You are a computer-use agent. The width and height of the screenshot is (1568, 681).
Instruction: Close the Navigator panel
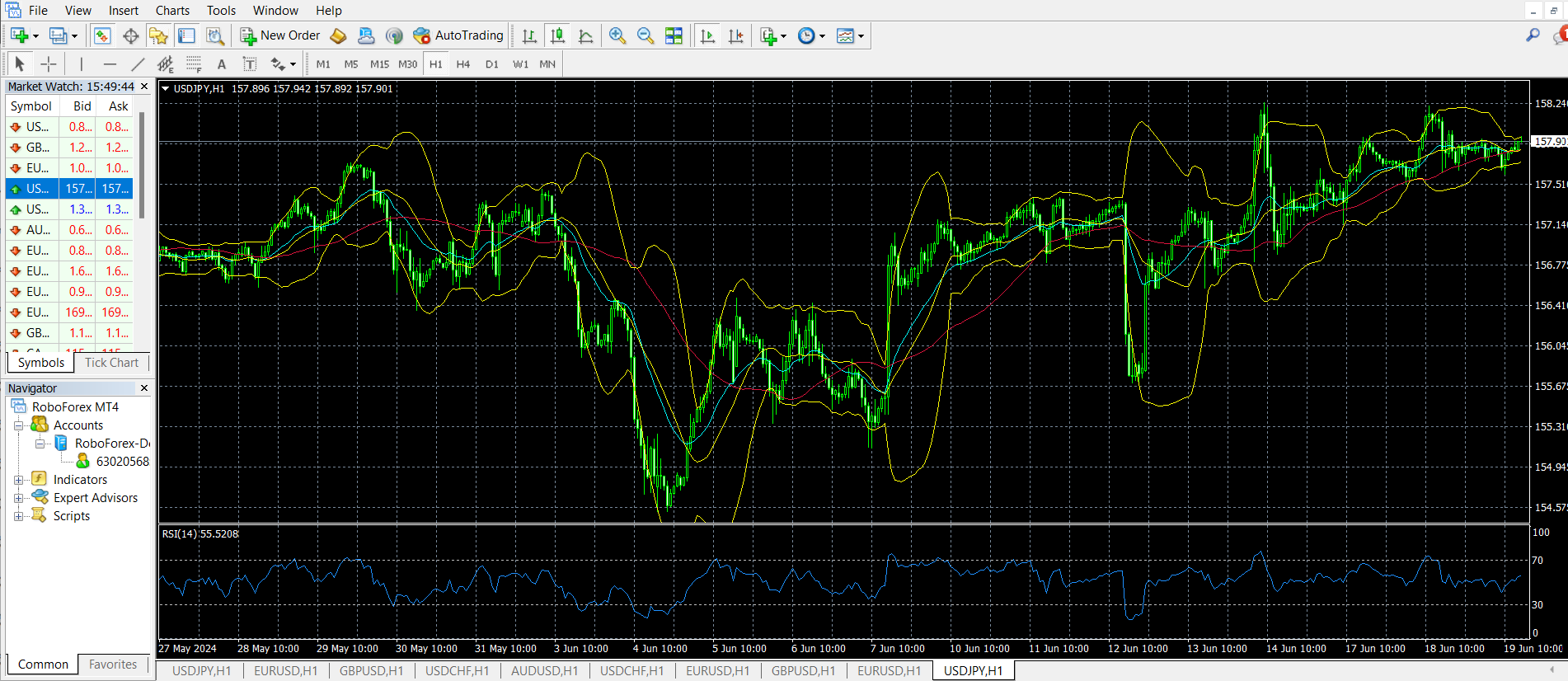[x=144, y=387]
